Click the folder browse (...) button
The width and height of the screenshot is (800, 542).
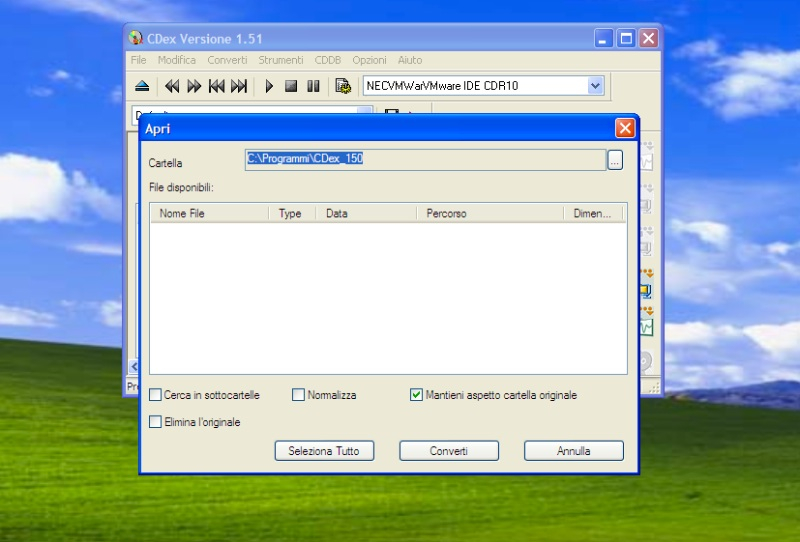pyautogui.click(x=615, y=160)
